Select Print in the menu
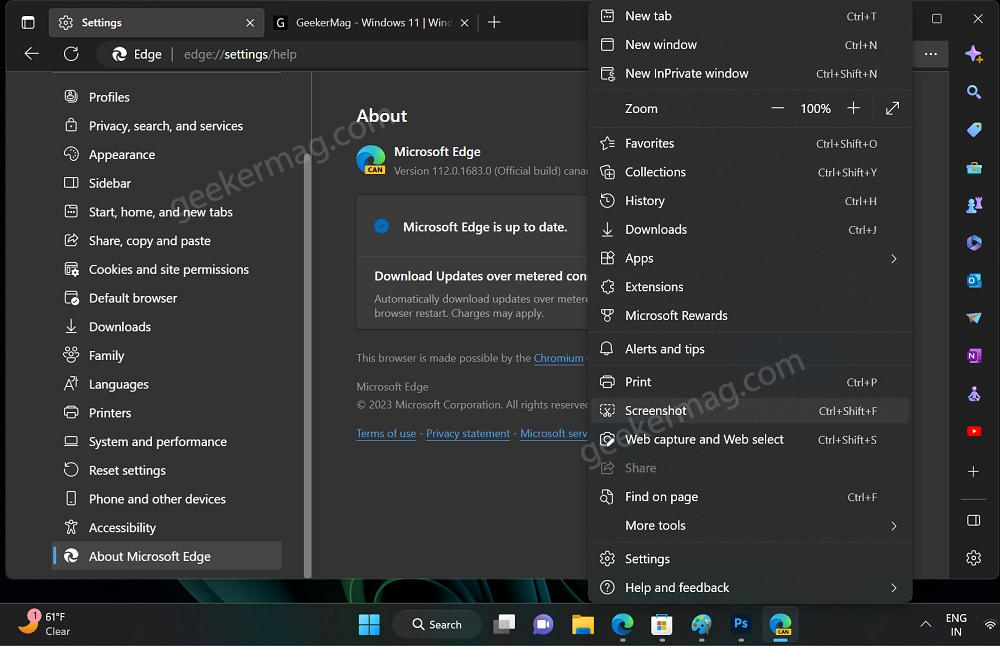The width and height of the screenshot is (1000, 647). tap(750, 382)
